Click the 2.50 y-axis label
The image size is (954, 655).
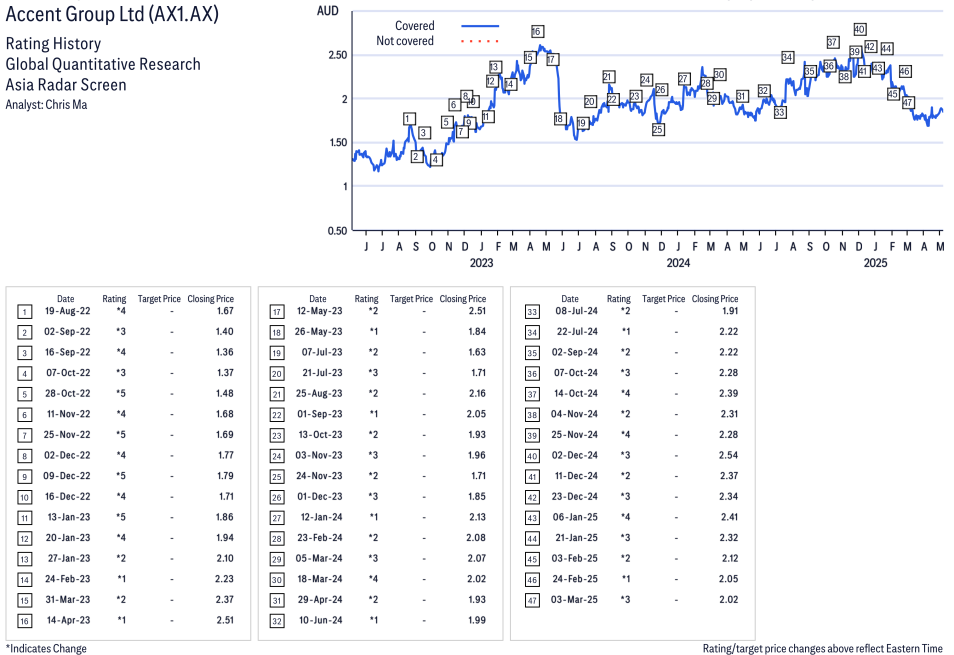pyautogui.click(x=338, y=55)
